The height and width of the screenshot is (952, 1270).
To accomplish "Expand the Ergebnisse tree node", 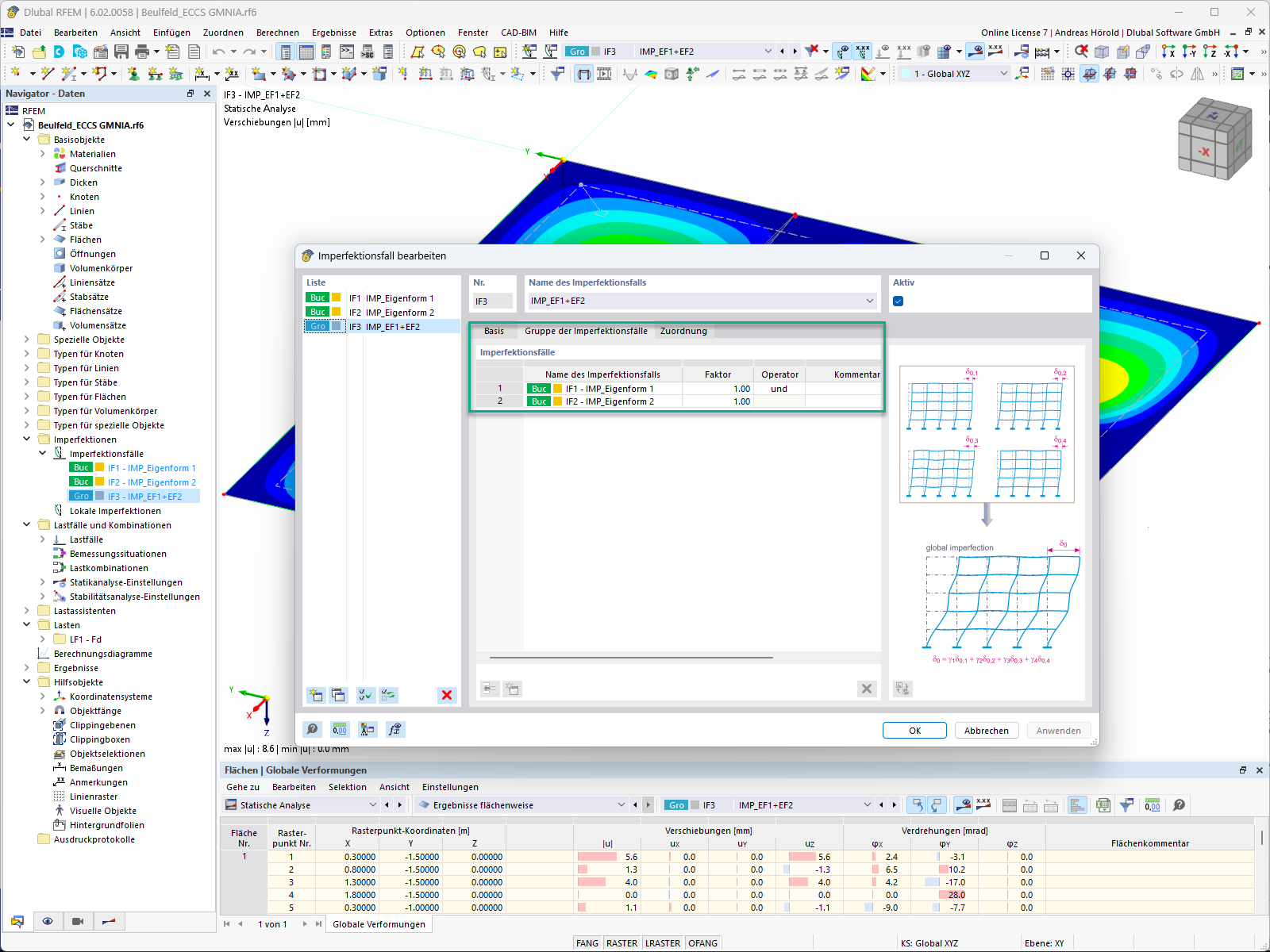I will 27,668.
